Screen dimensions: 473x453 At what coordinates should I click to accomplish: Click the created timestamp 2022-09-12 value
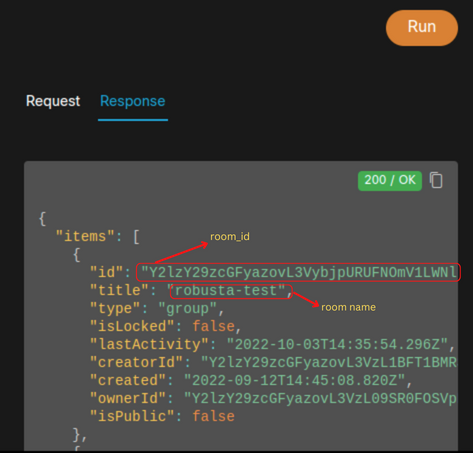tap(295, 380)
